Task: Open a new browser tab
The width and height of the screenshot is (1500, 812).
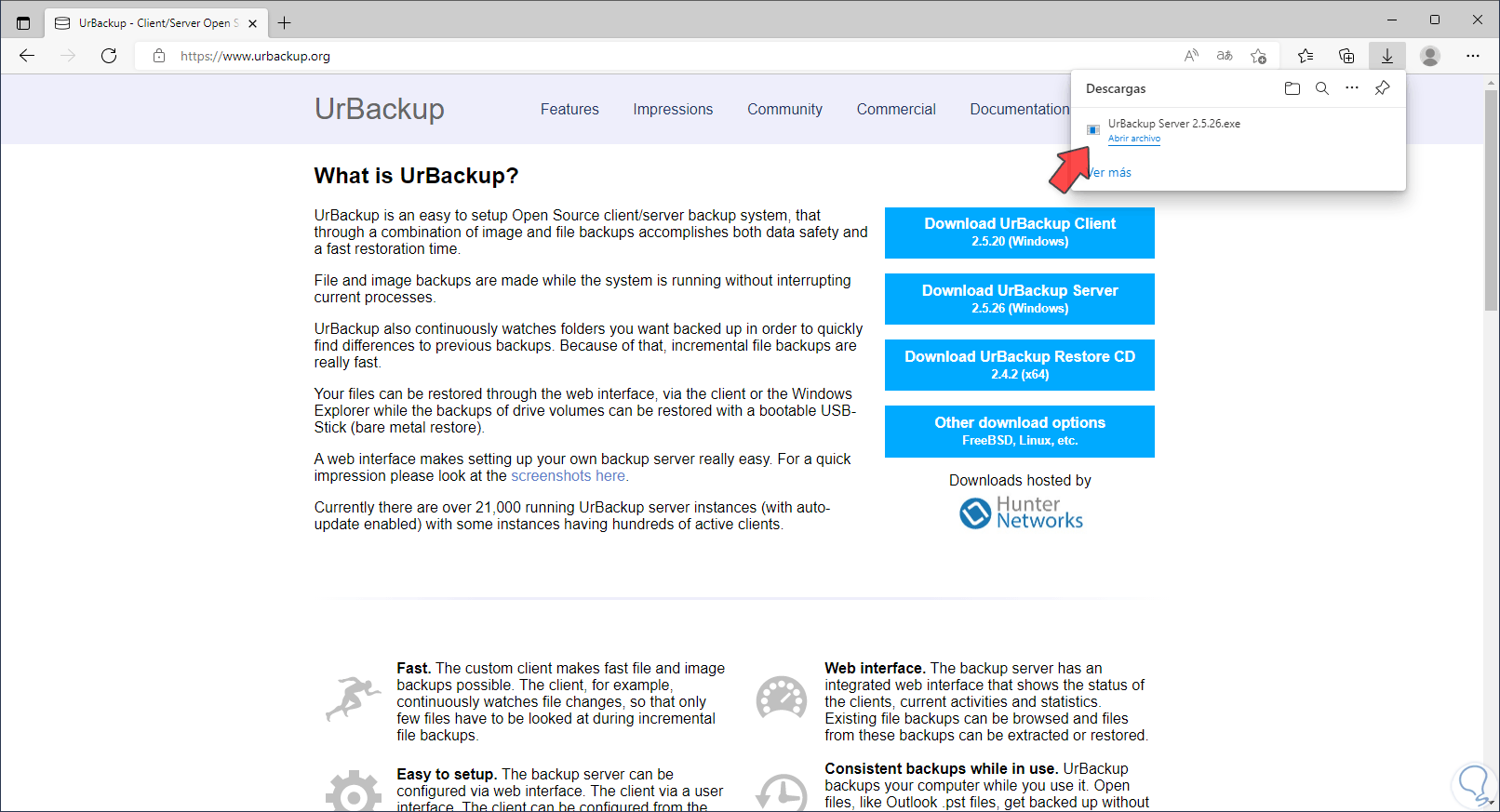Action: [x=284, y=22]
